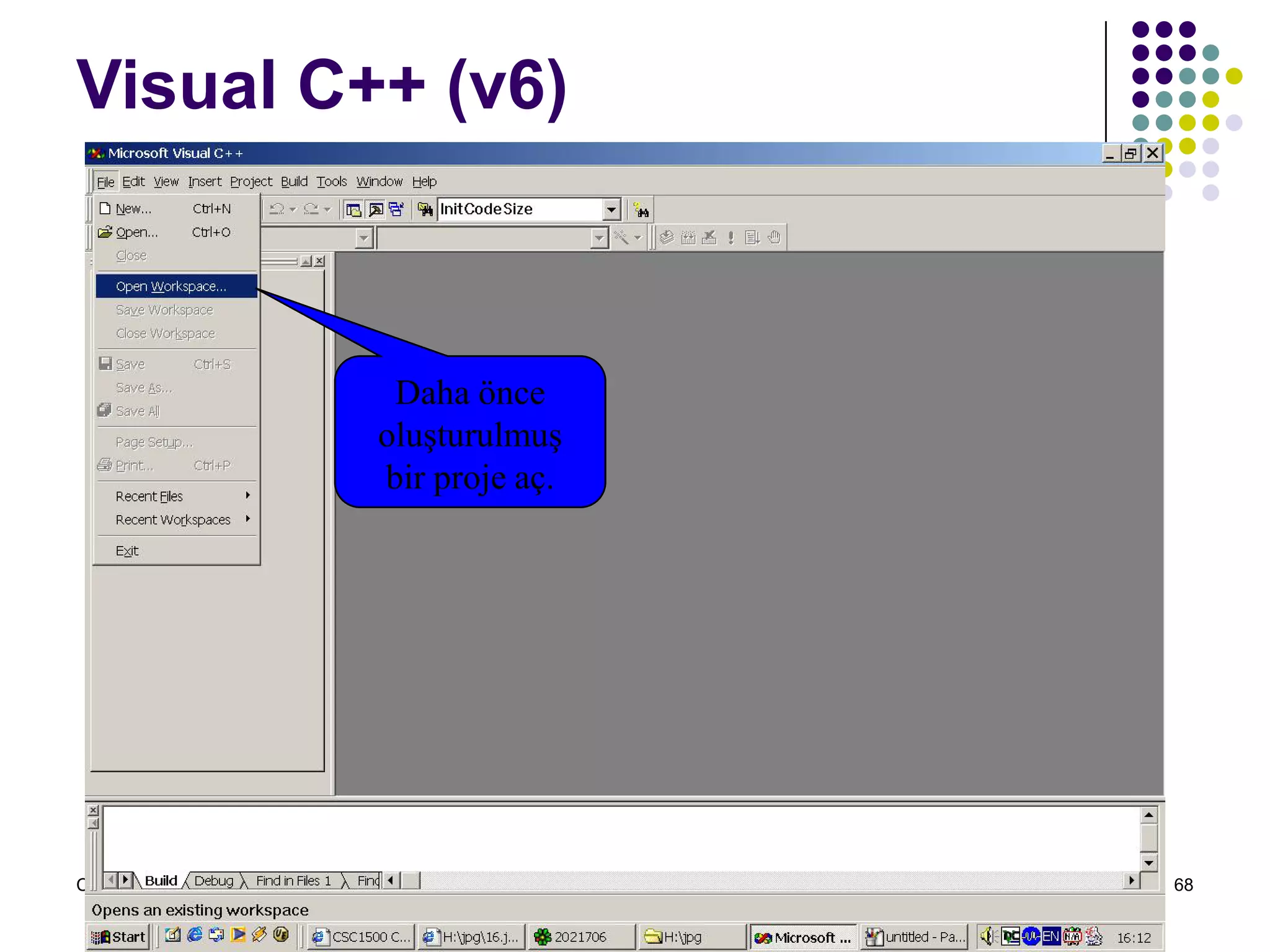Click the Show Desktop quick launch icon
Viewport: 1270px width, 952px height.
[x=173, y=935]
